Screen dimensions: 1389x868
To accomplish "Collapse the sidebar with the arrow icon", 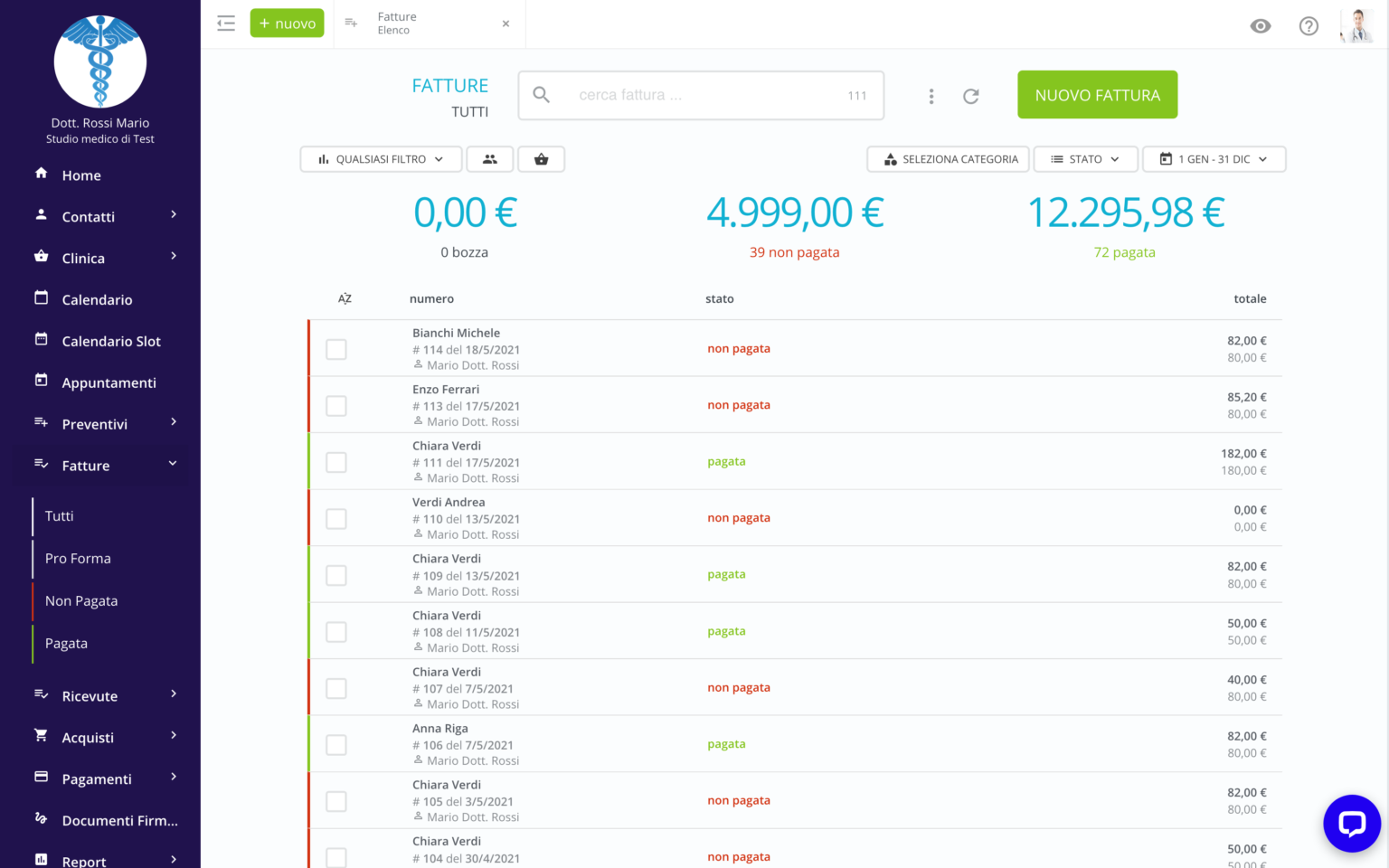I will coord(225,23).
